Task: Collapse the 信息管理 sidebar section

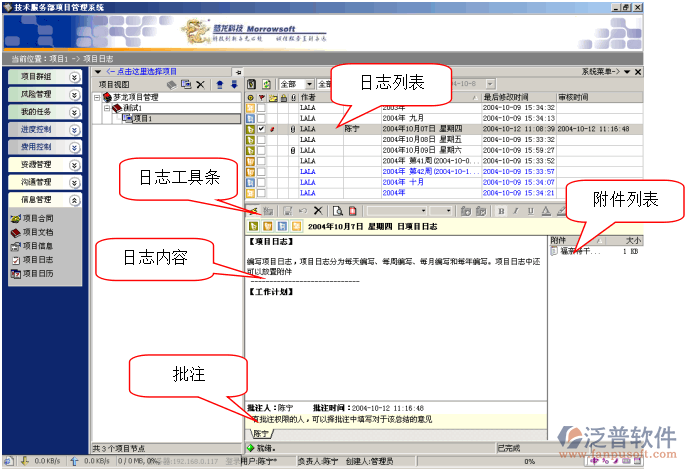Action: [x=74, y=200]
